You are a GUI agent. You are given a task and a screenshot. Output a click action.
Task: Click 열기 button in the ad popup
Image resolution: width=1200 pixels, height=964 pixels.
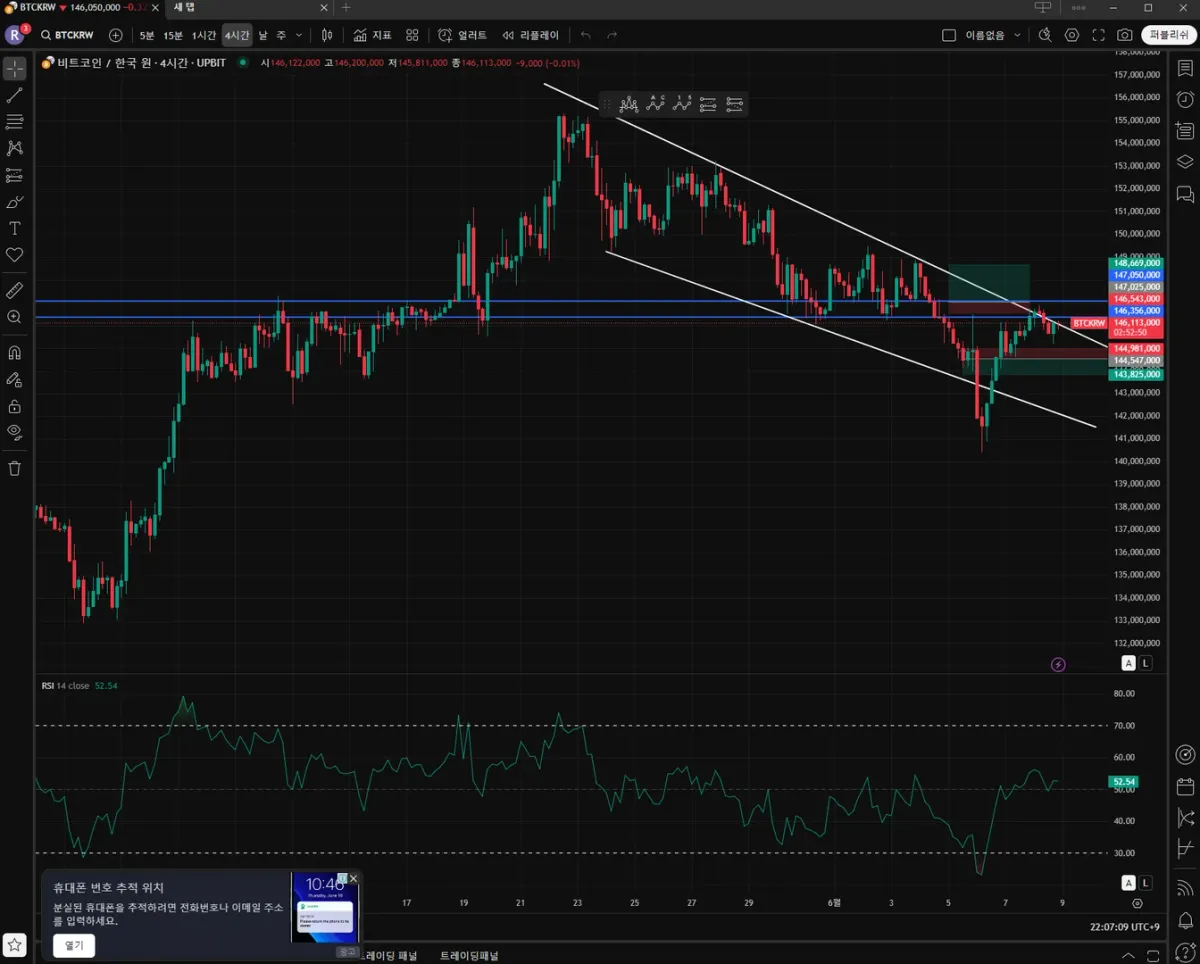coord(74,945)
